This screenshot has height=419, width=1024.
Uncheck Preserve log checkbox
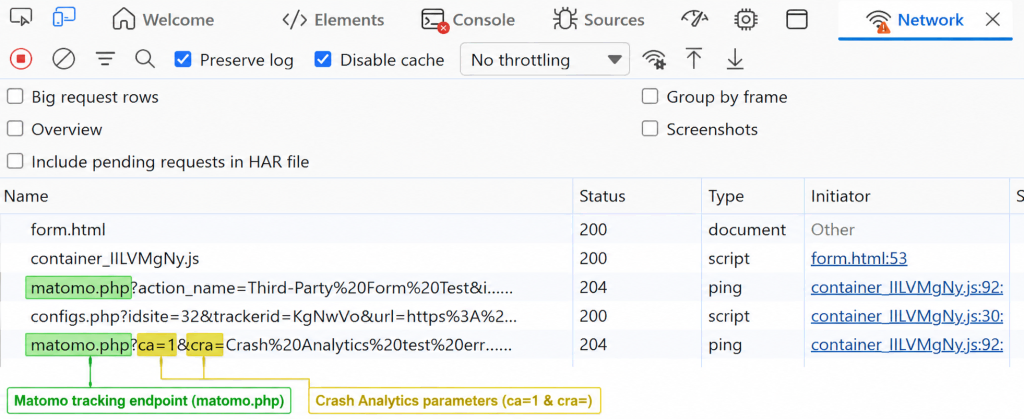click(183, 60)
